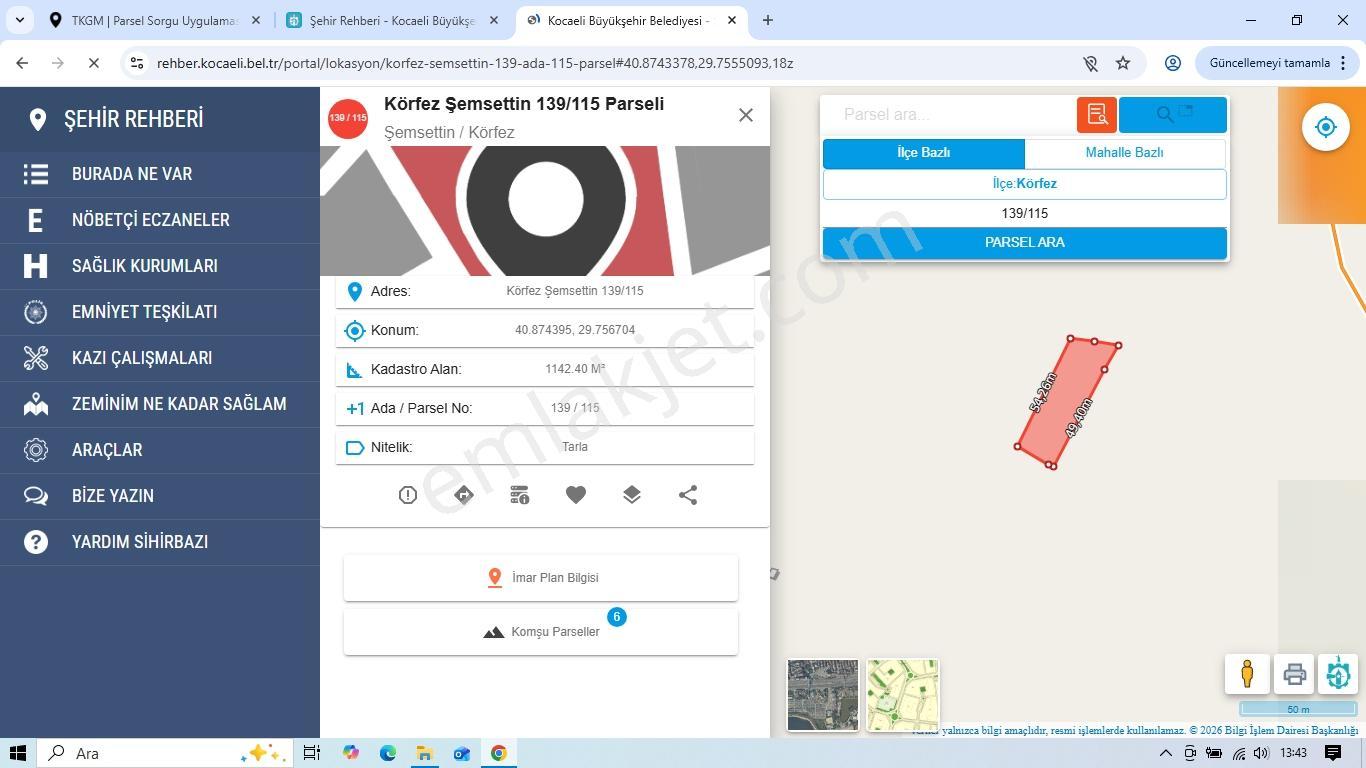
Task: Stop loading the page
Action: point(93,63)
